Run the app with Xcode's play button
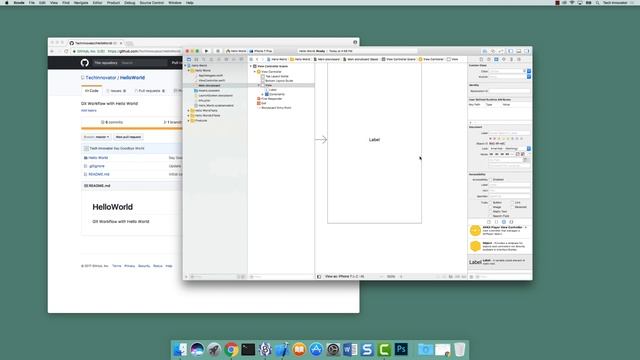This screenshot has width=640, height=360. point(207,51)
